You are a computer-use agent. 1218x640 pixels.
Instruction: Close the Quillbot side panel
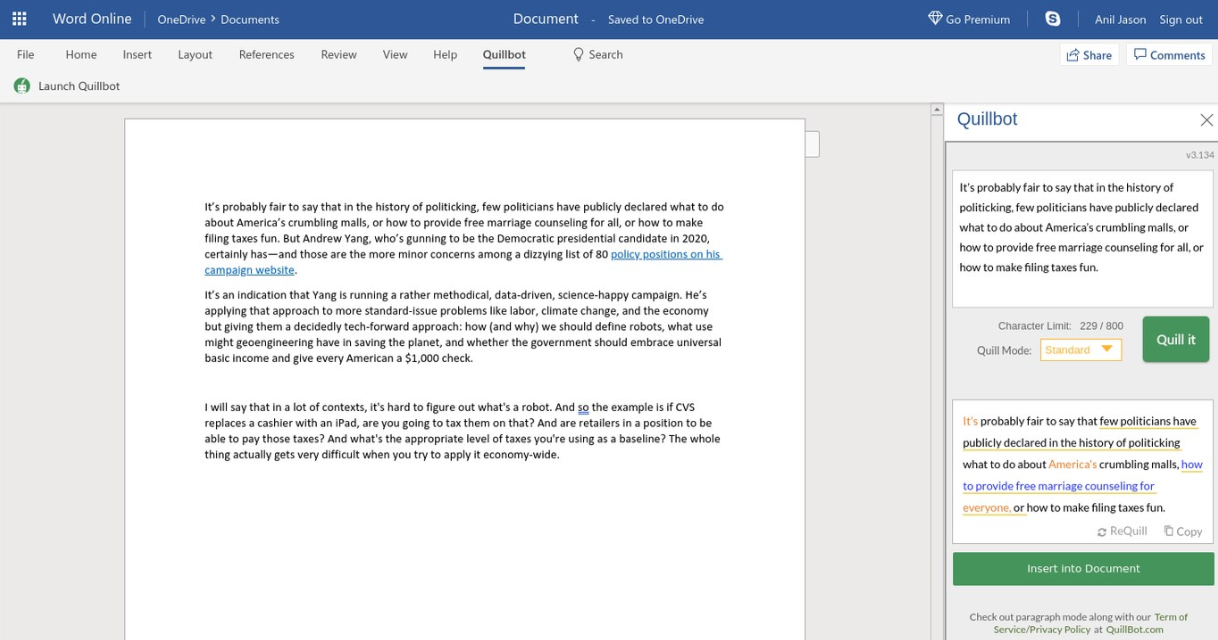tap(1206, 120)
